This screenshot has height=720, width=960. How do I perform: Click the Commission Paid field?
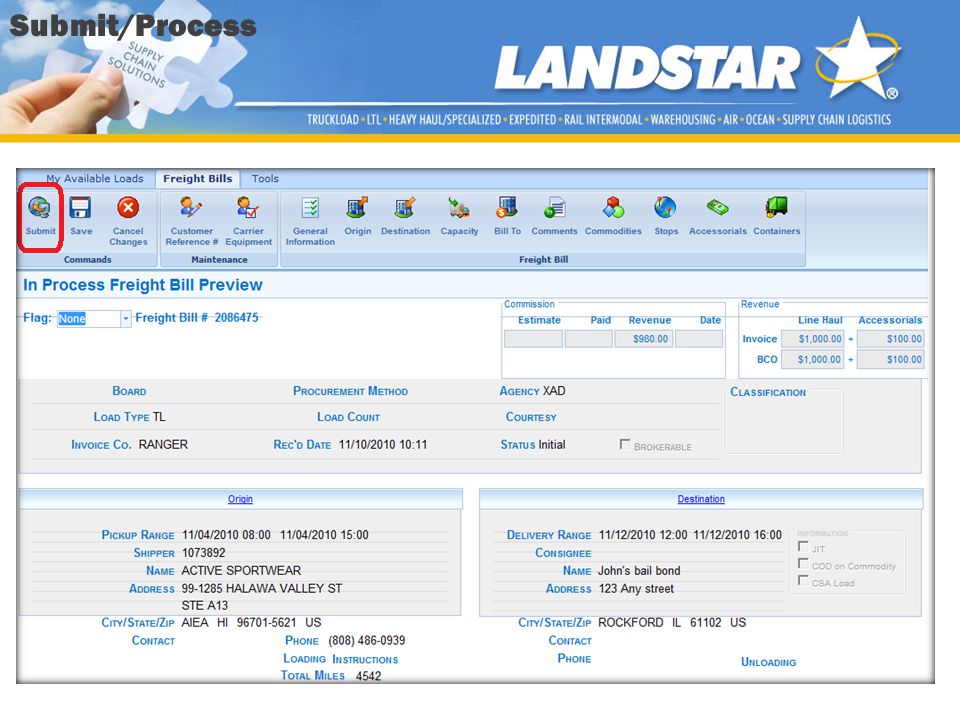pyautogui.click(x=588, y=339)
